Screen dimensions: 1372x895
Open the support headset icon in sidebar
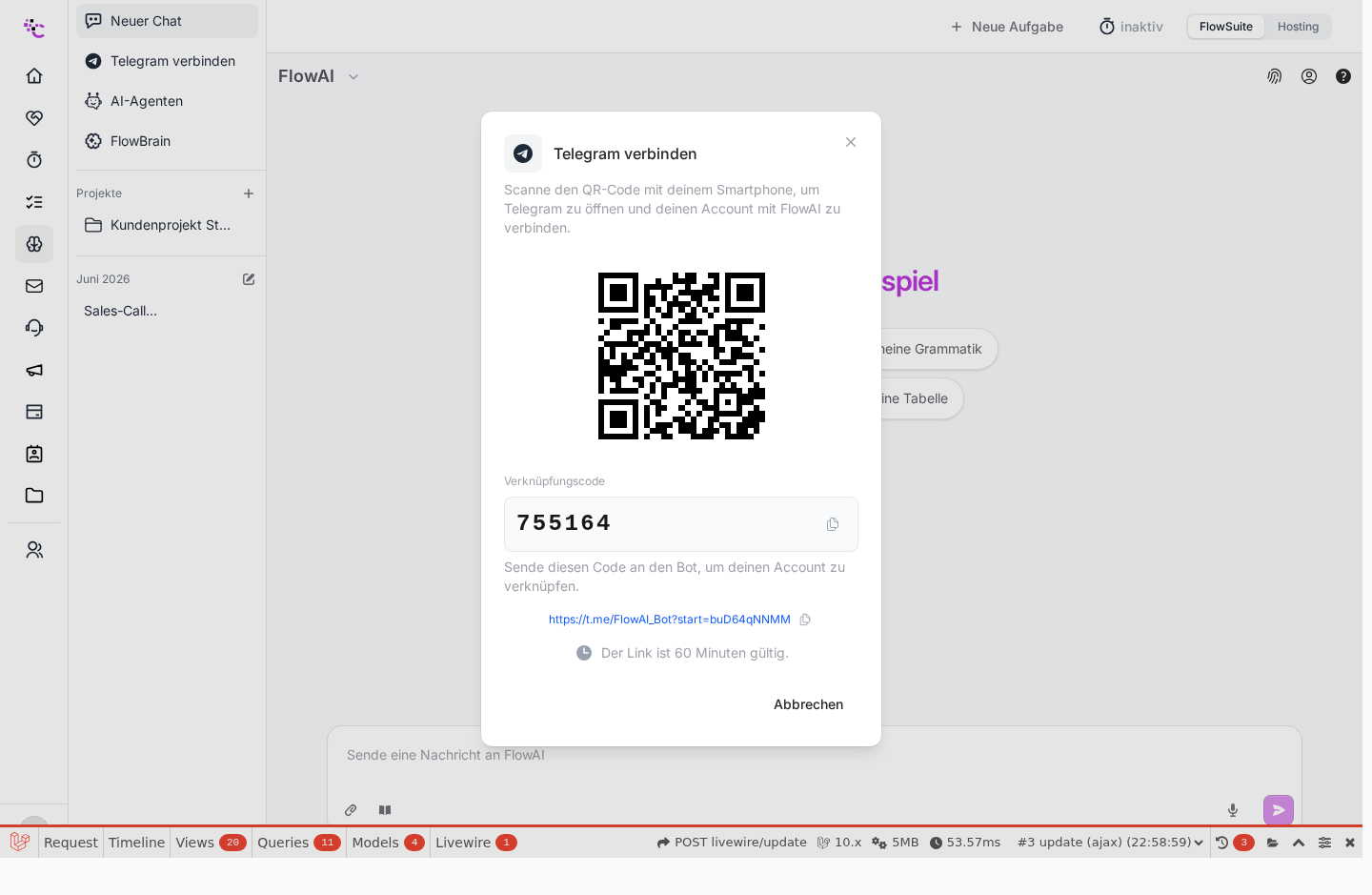[x=34, y=328]
